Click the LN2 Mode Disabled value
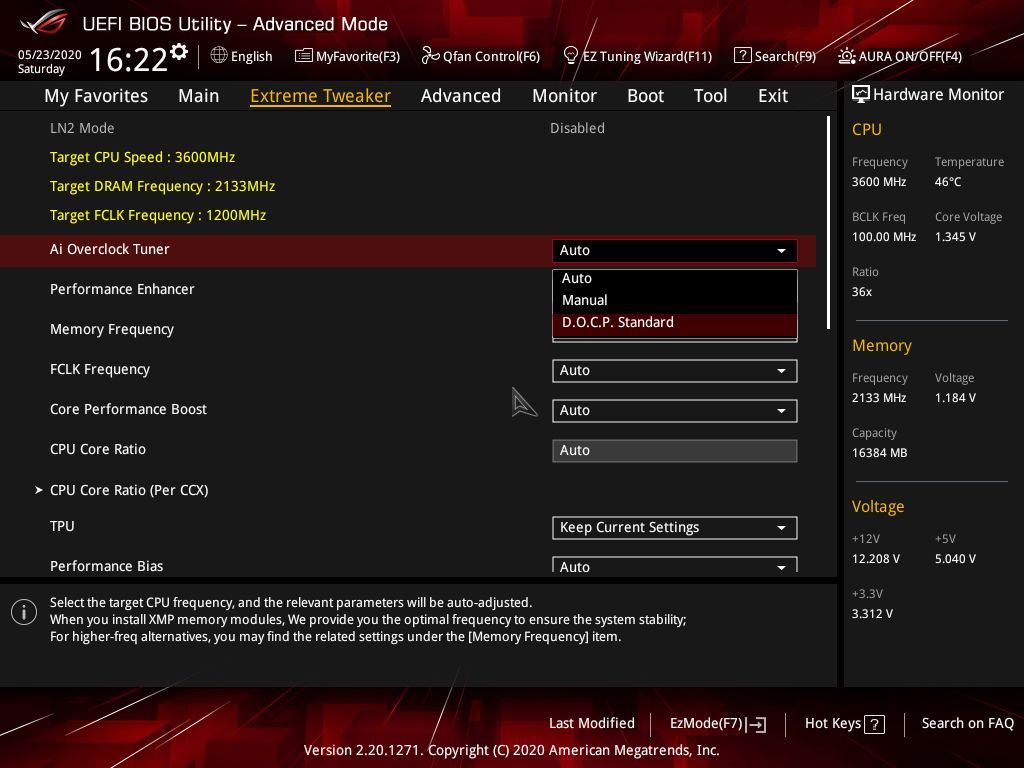The height and width of the screenshot is (768, 1024). 577,128
